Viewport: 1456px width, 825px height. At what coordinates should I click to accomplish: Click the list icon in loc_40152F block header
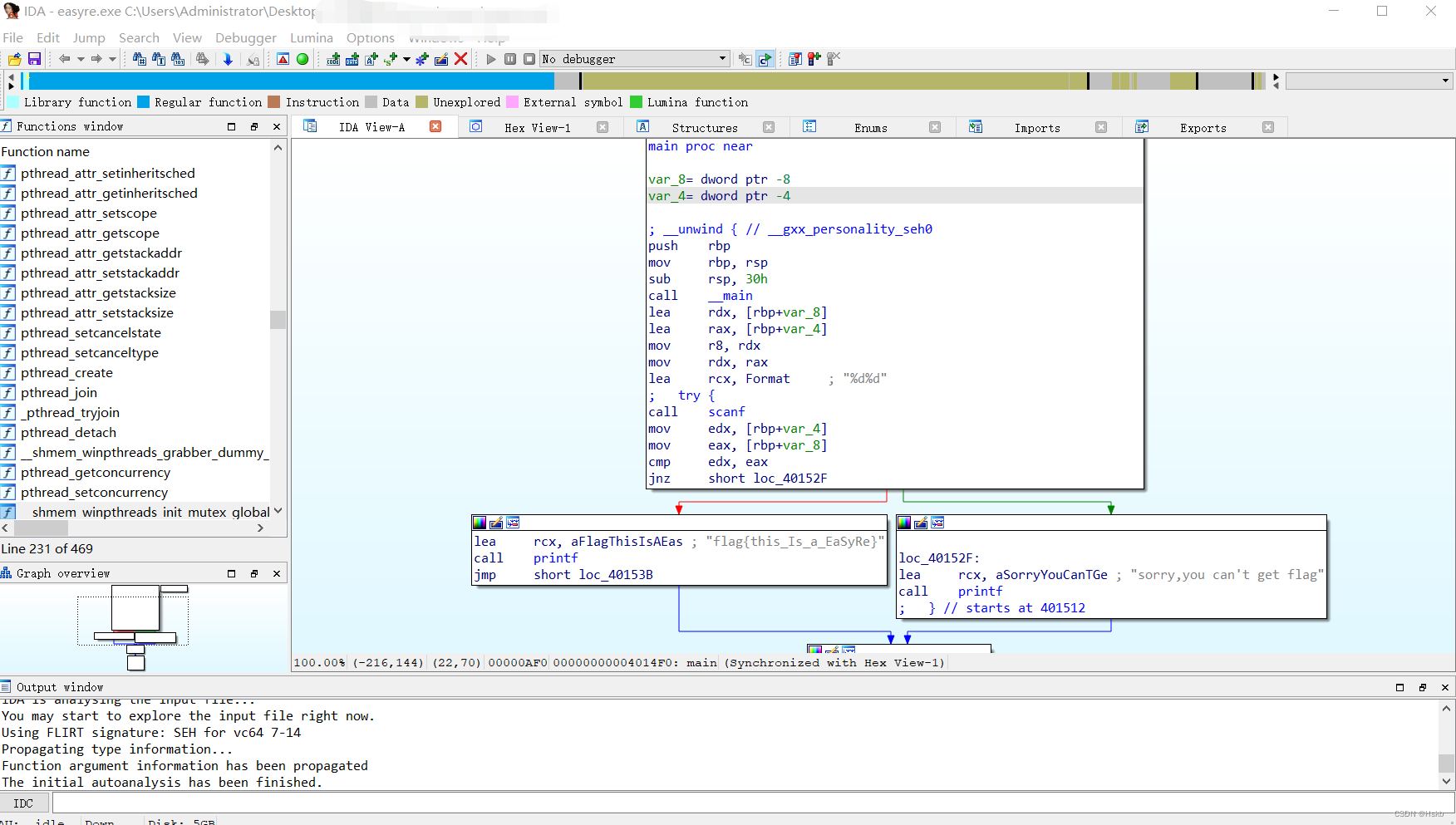pyautogui.click(x=938, y=523)
